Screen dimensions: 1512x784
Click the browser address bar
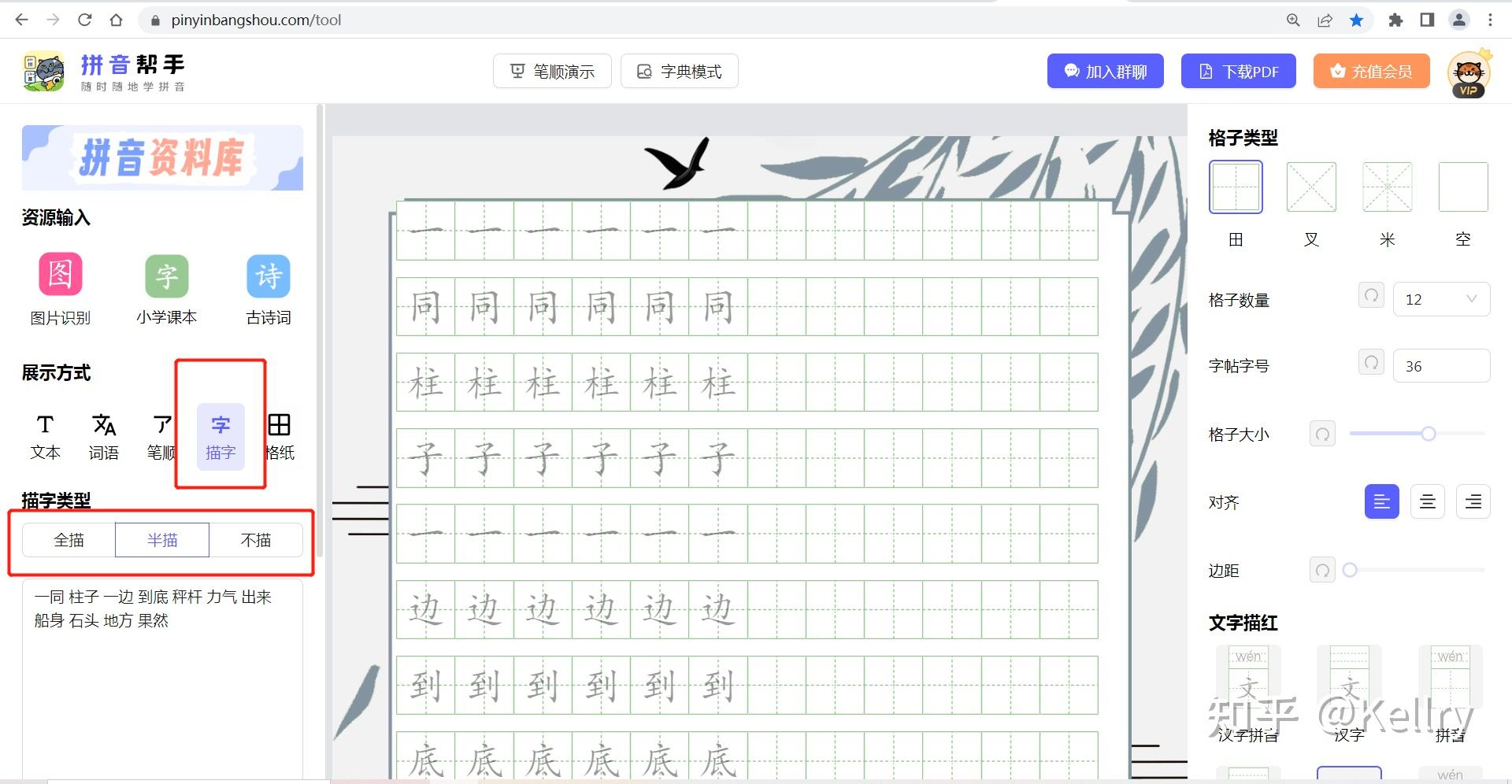709,20
